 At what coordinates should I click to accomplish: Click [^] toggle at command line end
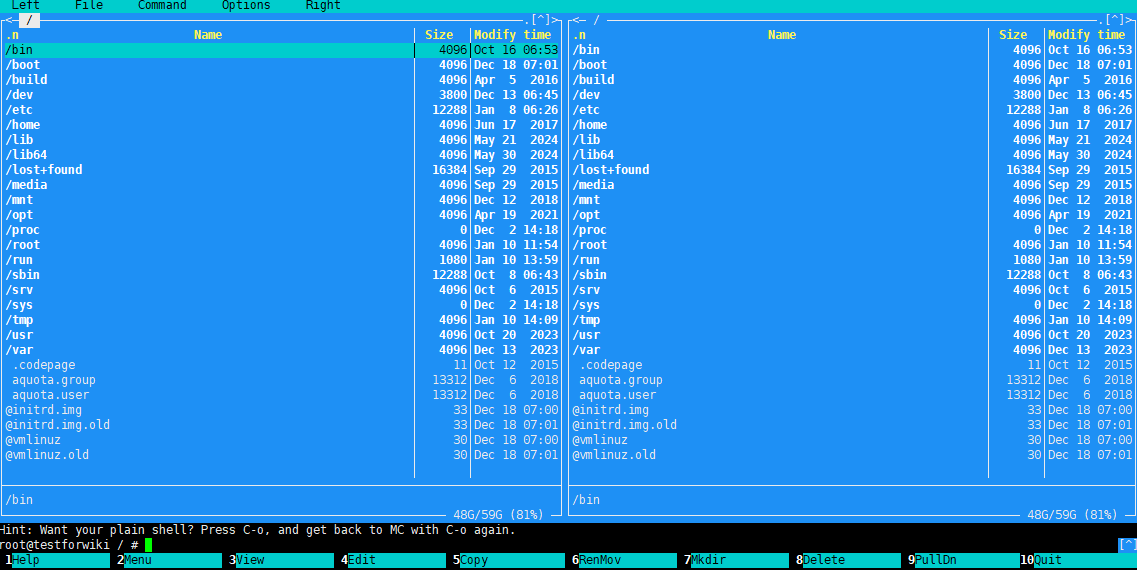pyautogui.click(x=1128, y=545)
